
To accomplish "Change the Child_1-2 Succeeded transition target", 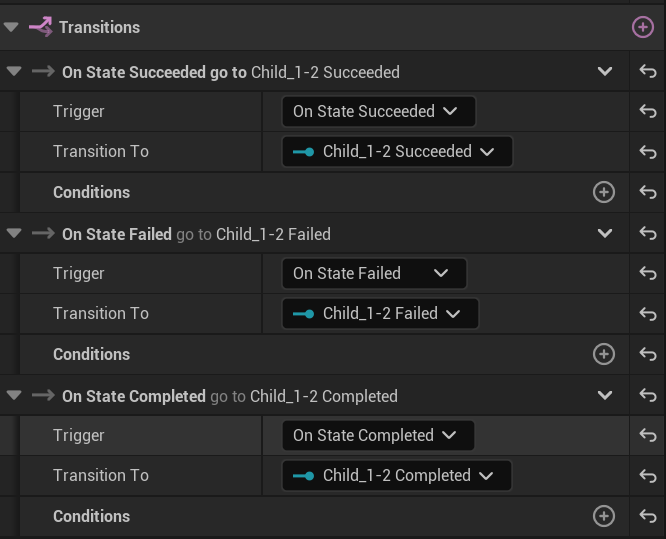I will click(x=397, y=152).
